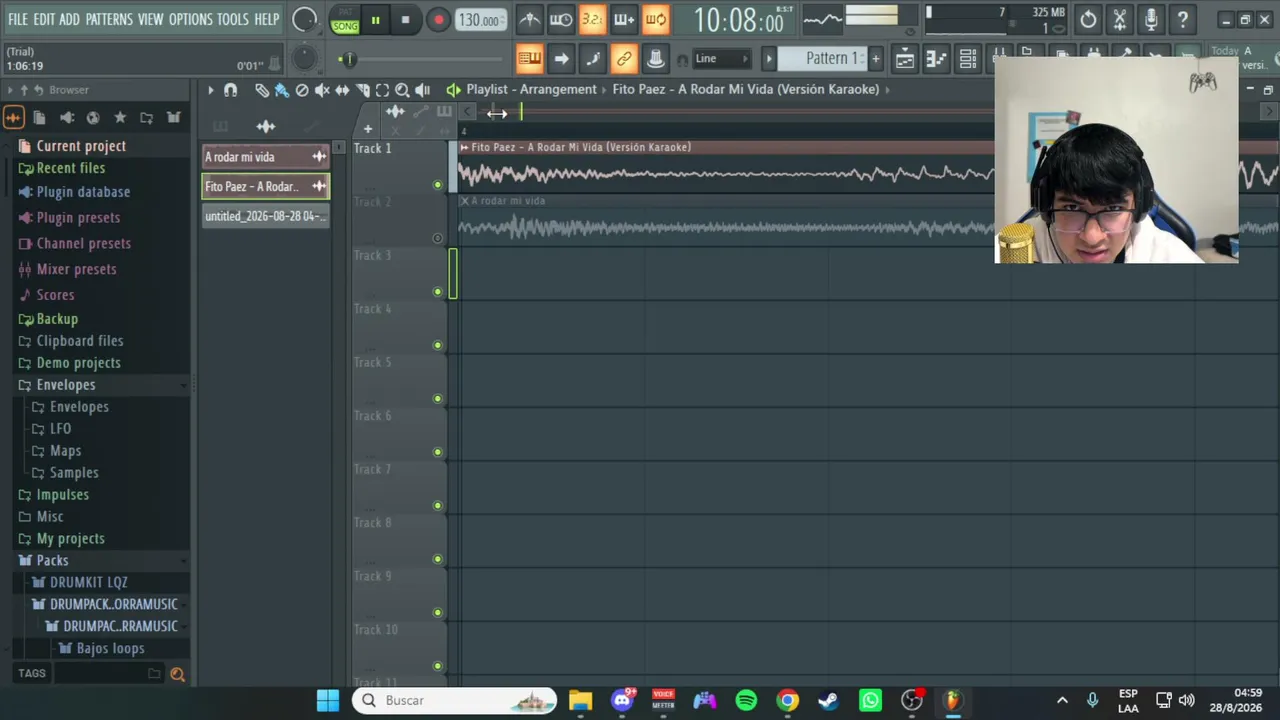
Task: Toggle typing keyboard to piano
Action: click(530, 59)
